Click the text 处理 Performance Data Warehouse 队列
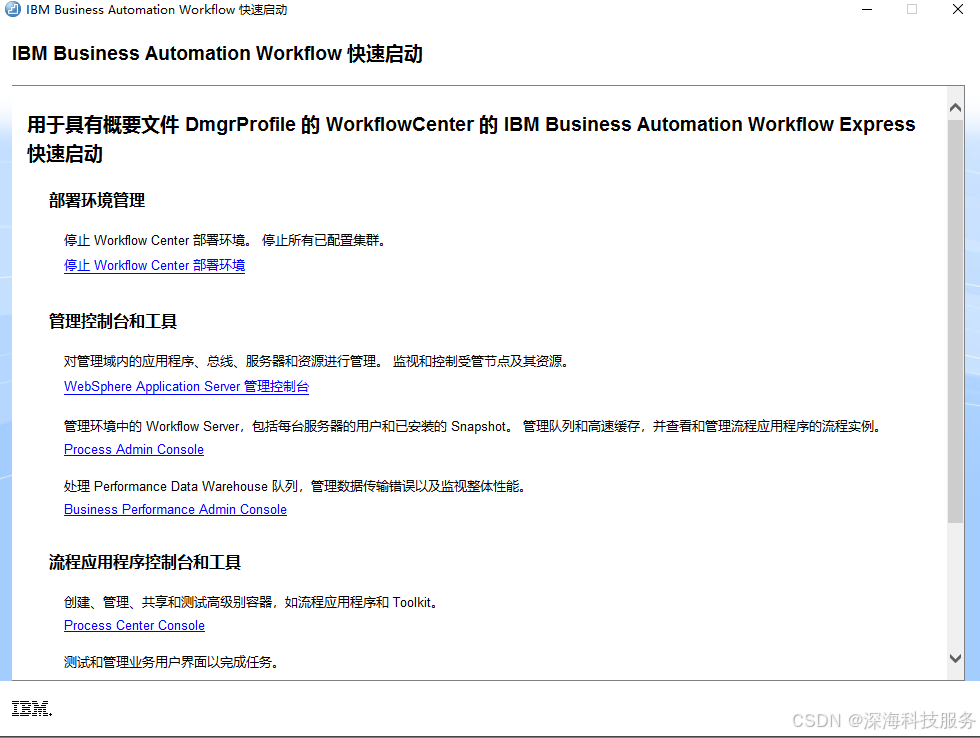This screenshot has width=980, height=738. [x=183, y=486]
